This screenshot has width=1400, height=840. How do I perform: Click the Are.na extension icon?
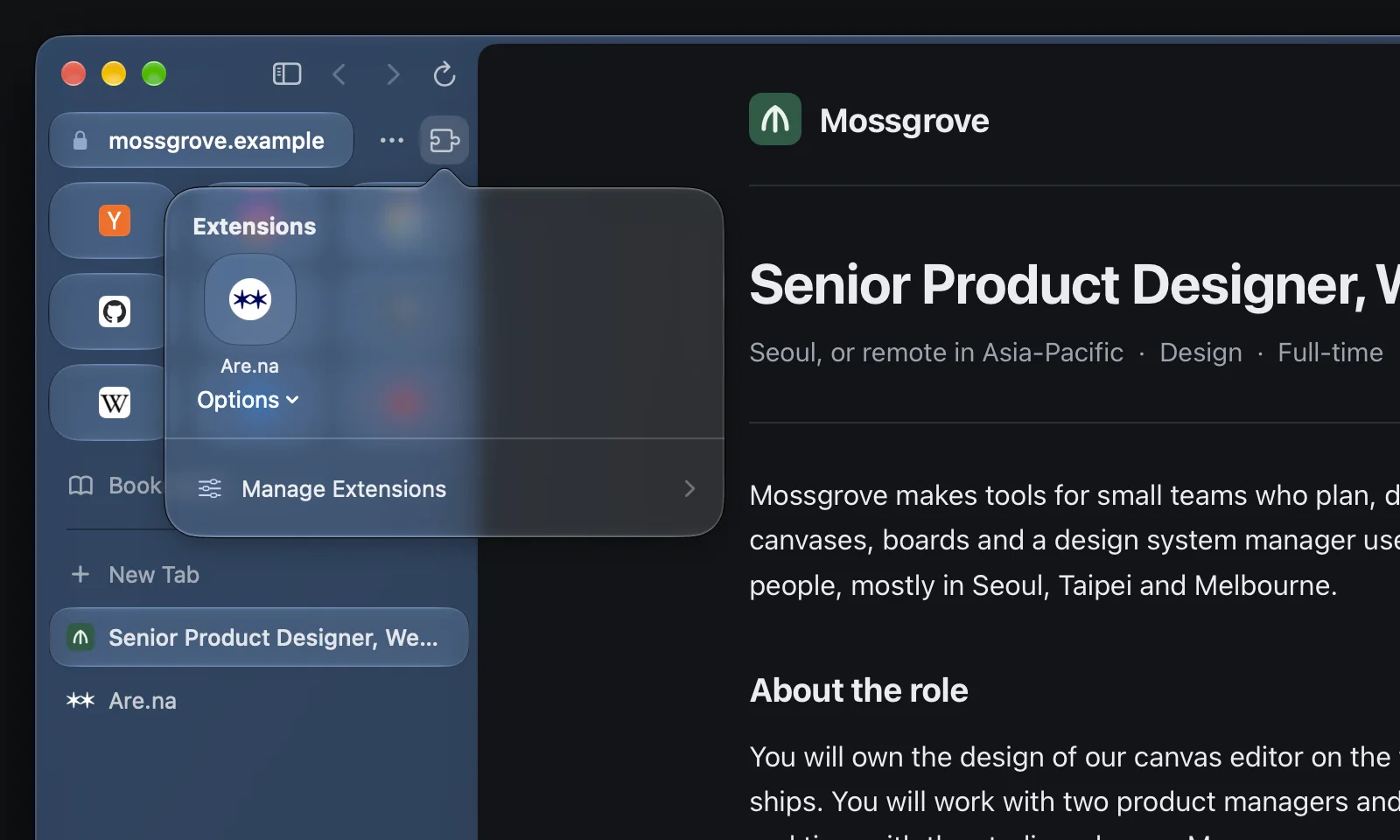tap(250, 299)
